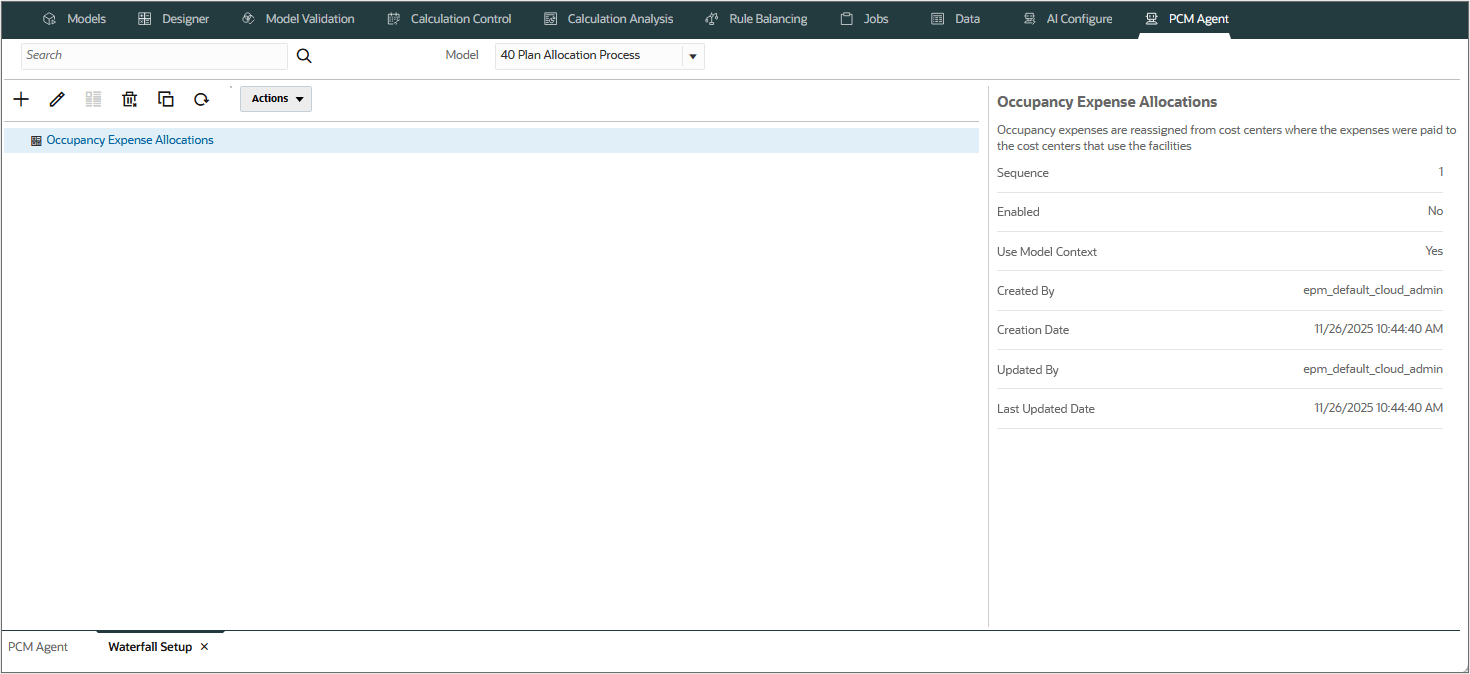
Task: Expand the Model dropdown arrow
Action: 693,56
